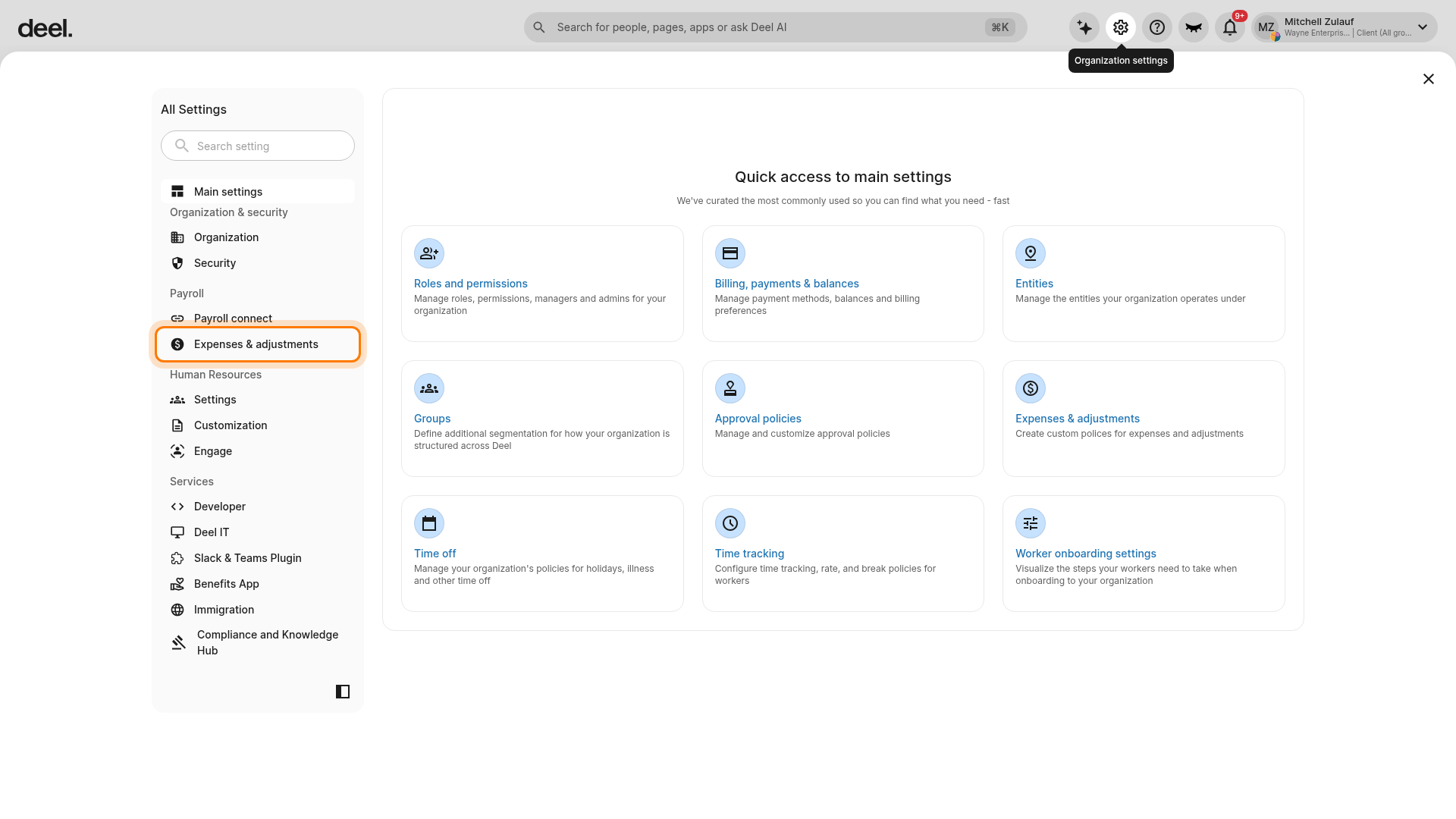Click the Benefits App hand icon
The image size is (1456, 819).
click(177, 584)
